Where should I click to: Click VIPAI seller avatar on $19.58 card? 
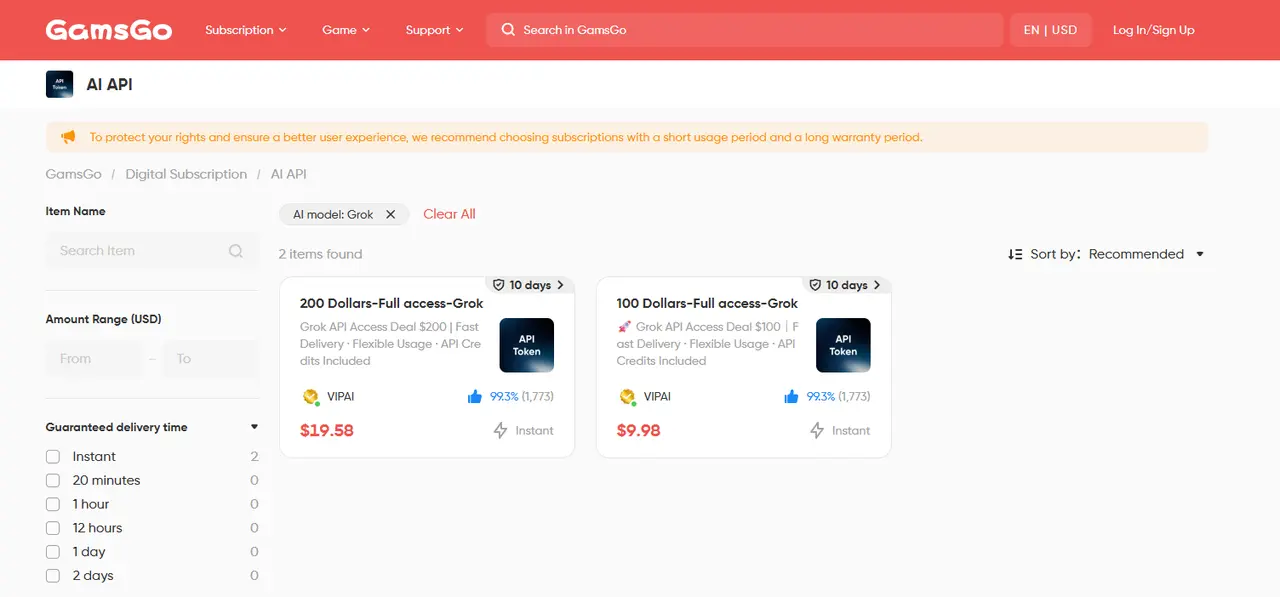(x=311, y=397)
